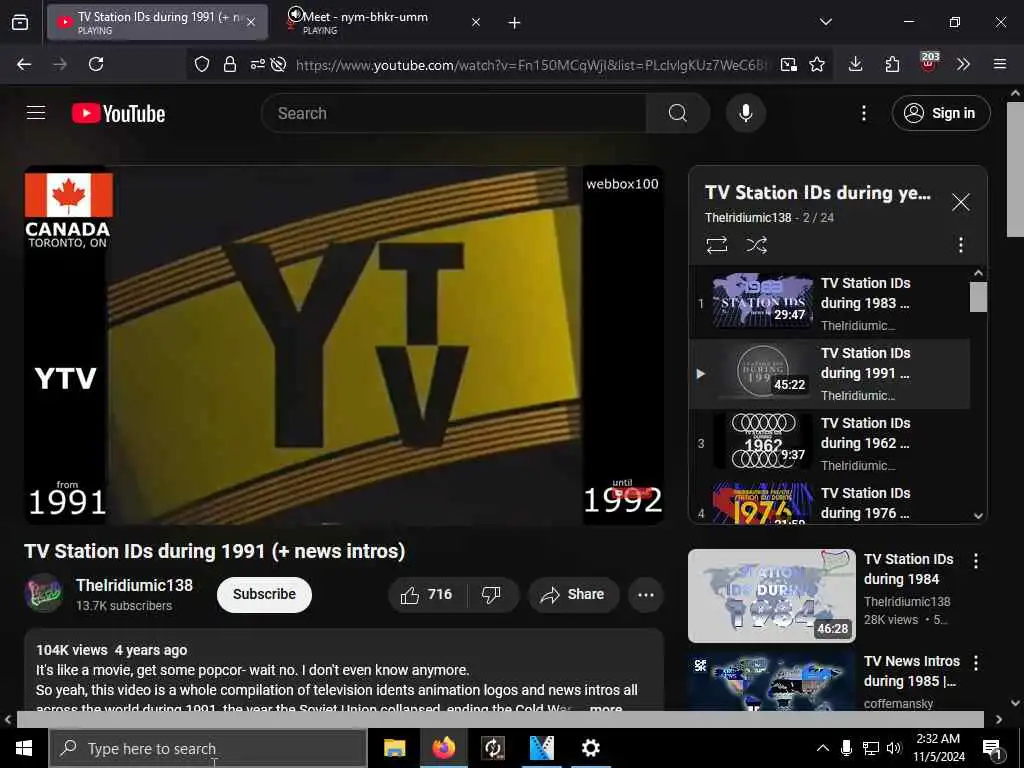Image resolution: width=1024 pixels, height=768 pixels.
Task: Open Firefox View icon
Action: point(20,22)
